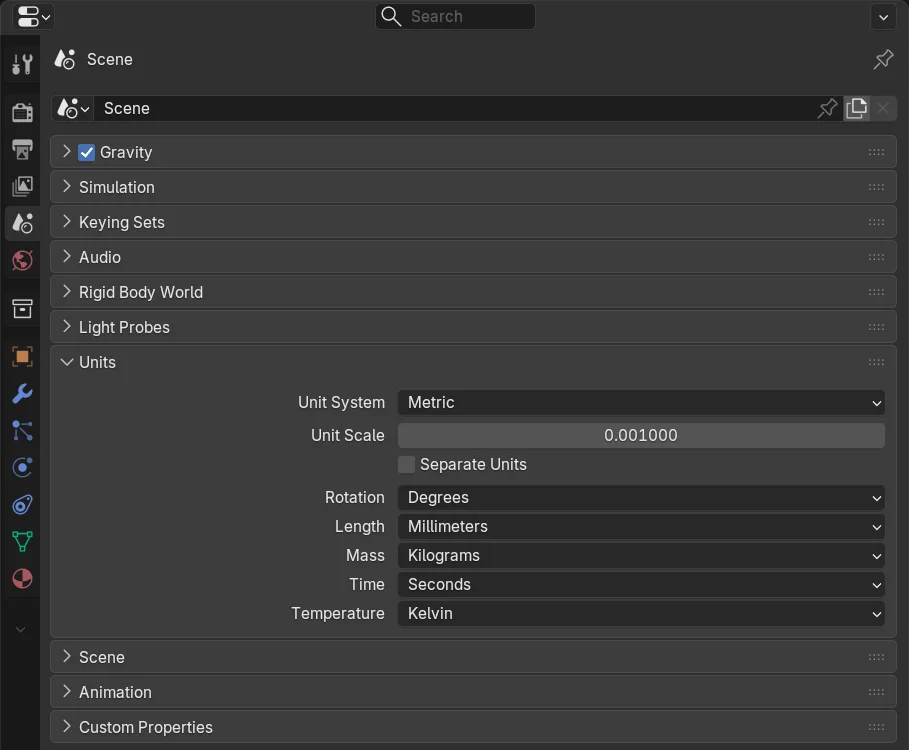Open the Mass units dropdown
909x750 pixels.
click(641, 555)
